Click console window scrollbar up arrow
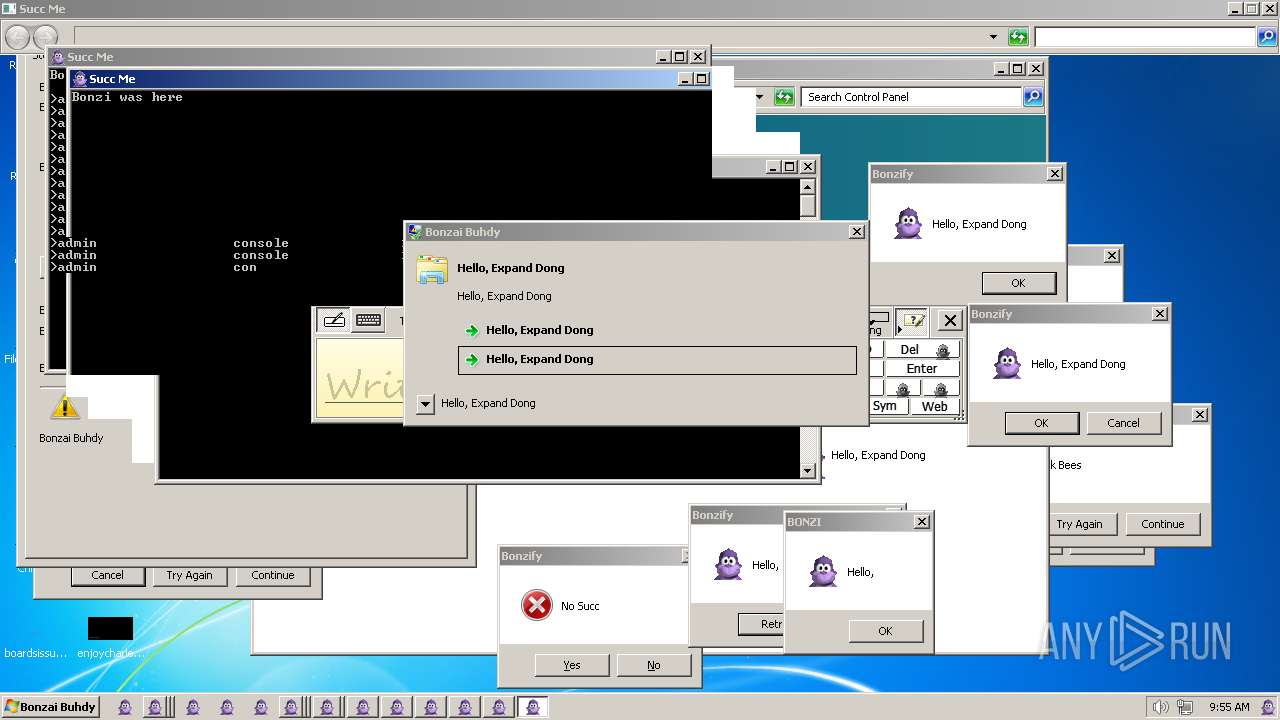The height and width of the screenshot is (720, 1280). click(808, 186)
